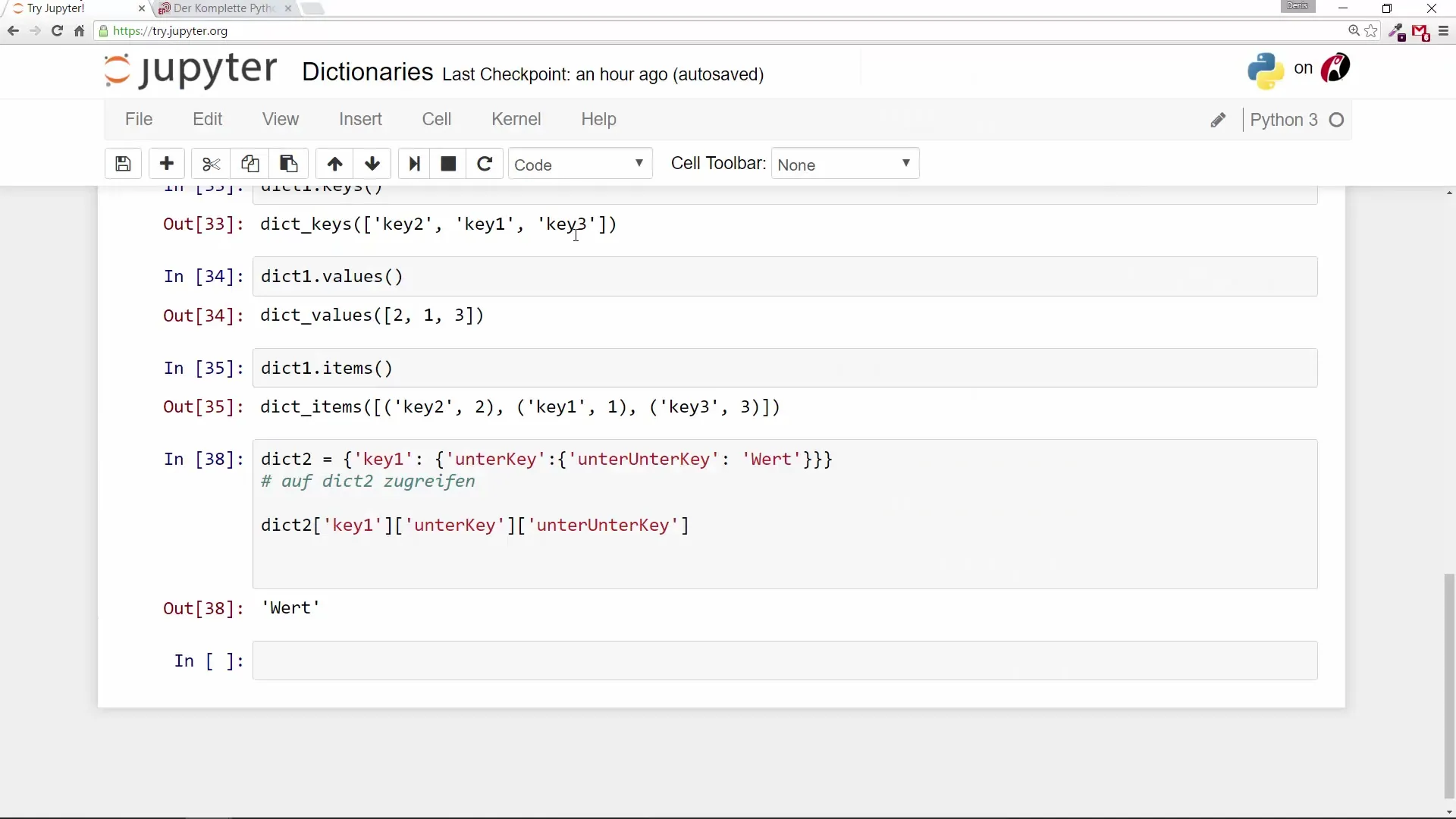The width and height of the screenshot is (1456, 819).
Task: Click scrollbar down arrow at bottom right
Action: point(1449,811)
